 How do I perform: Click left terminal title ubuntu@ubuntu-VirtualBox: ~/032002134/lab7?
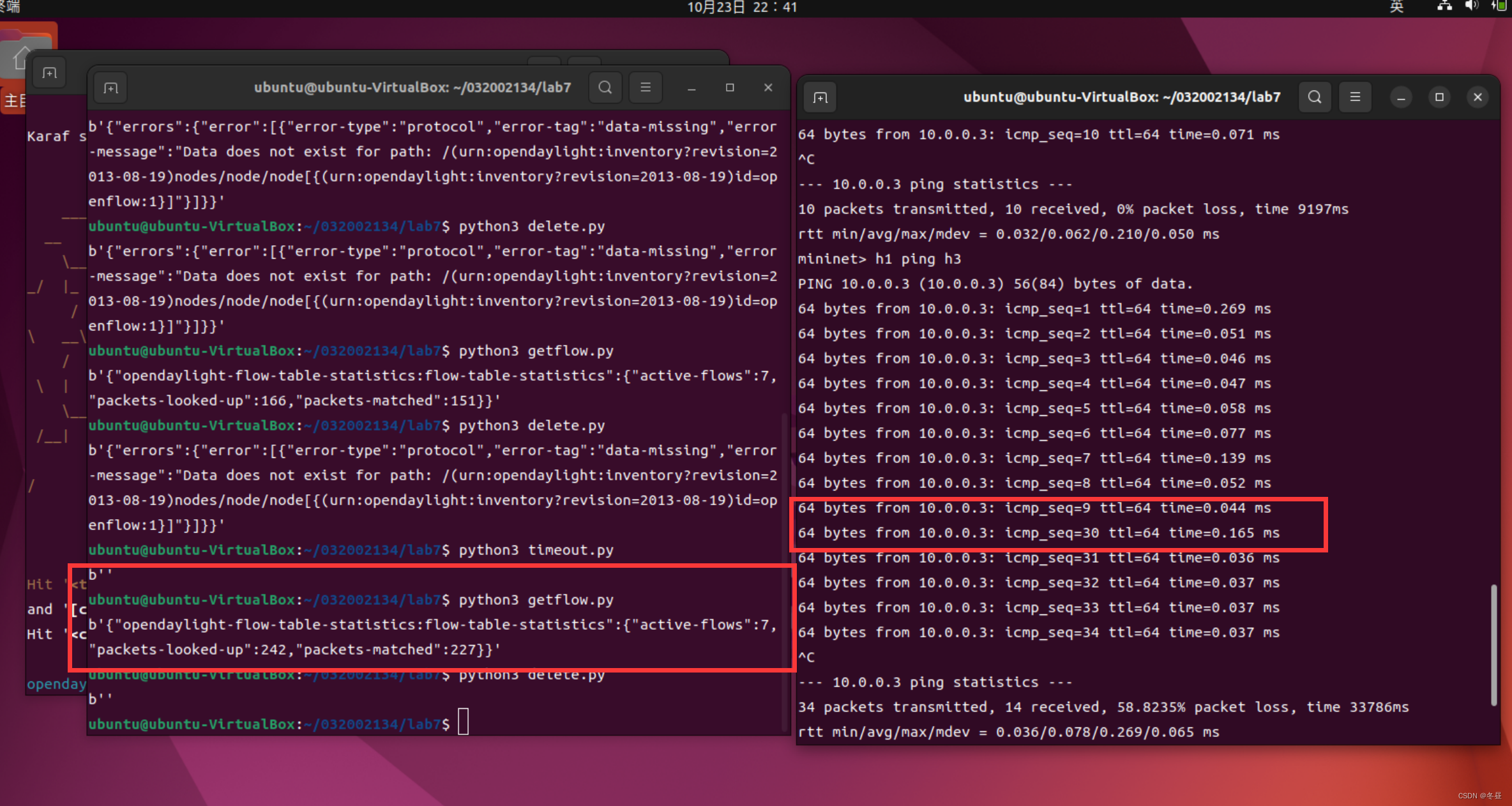coord(412,87)
